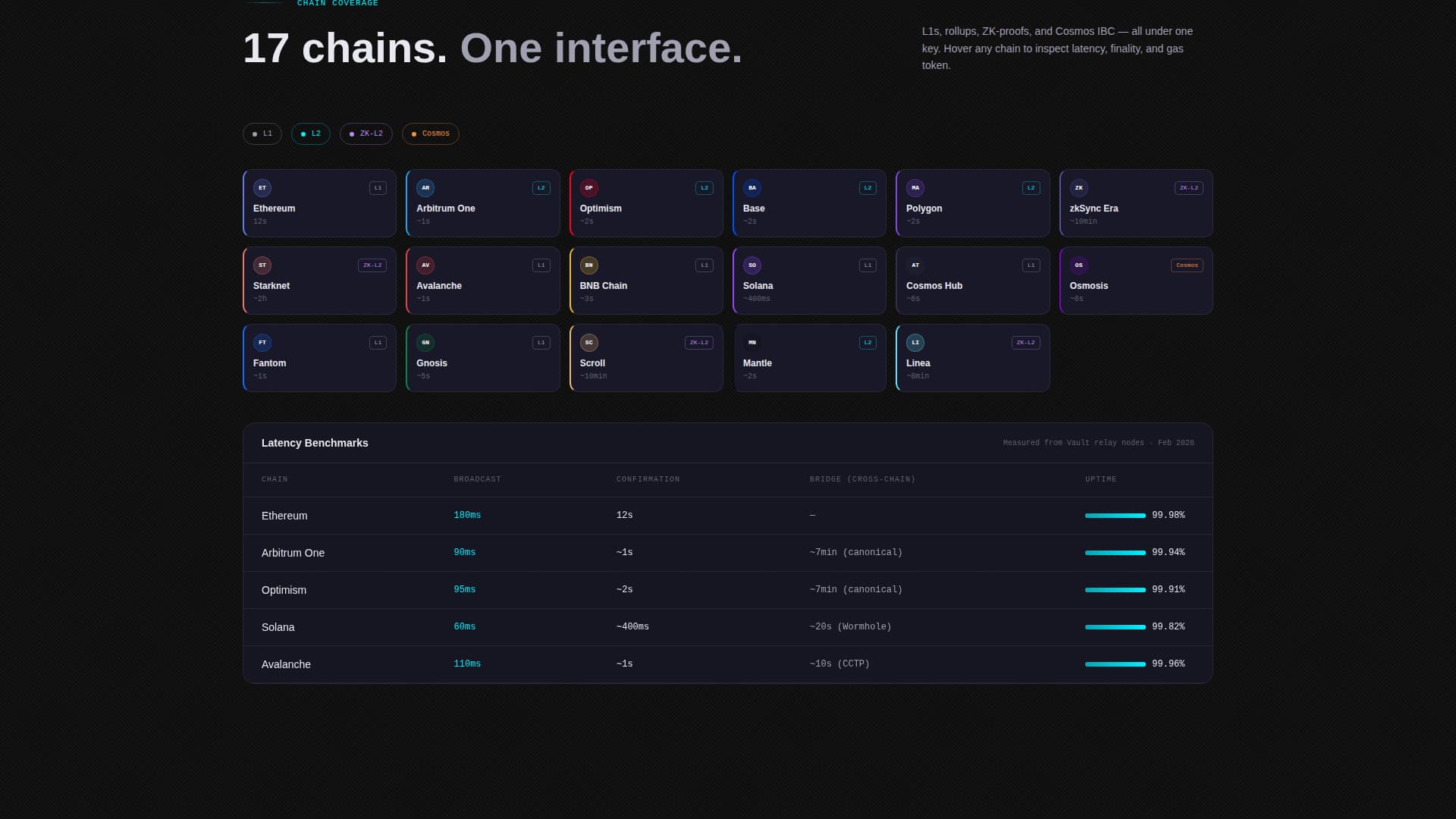
Task: Click the Fantom FT chain icon
Action: [x=262, y=343]
